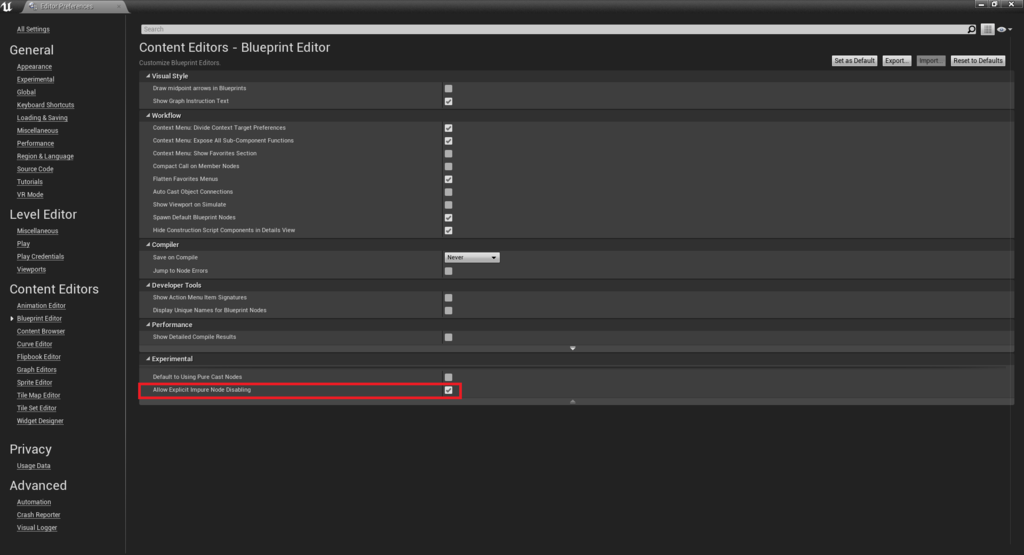This screenshot has height=555, width=1024.
Task: Uncheck Flatten Favorites Menus
Action: pos(449,179)
